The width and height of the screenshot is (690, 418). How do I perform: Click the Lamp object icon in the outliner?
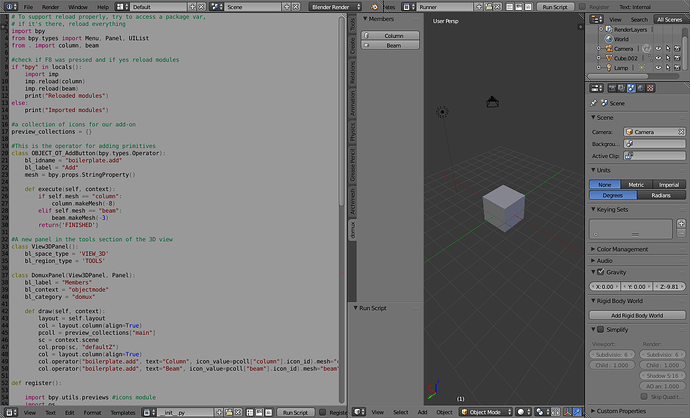[609, 67]
